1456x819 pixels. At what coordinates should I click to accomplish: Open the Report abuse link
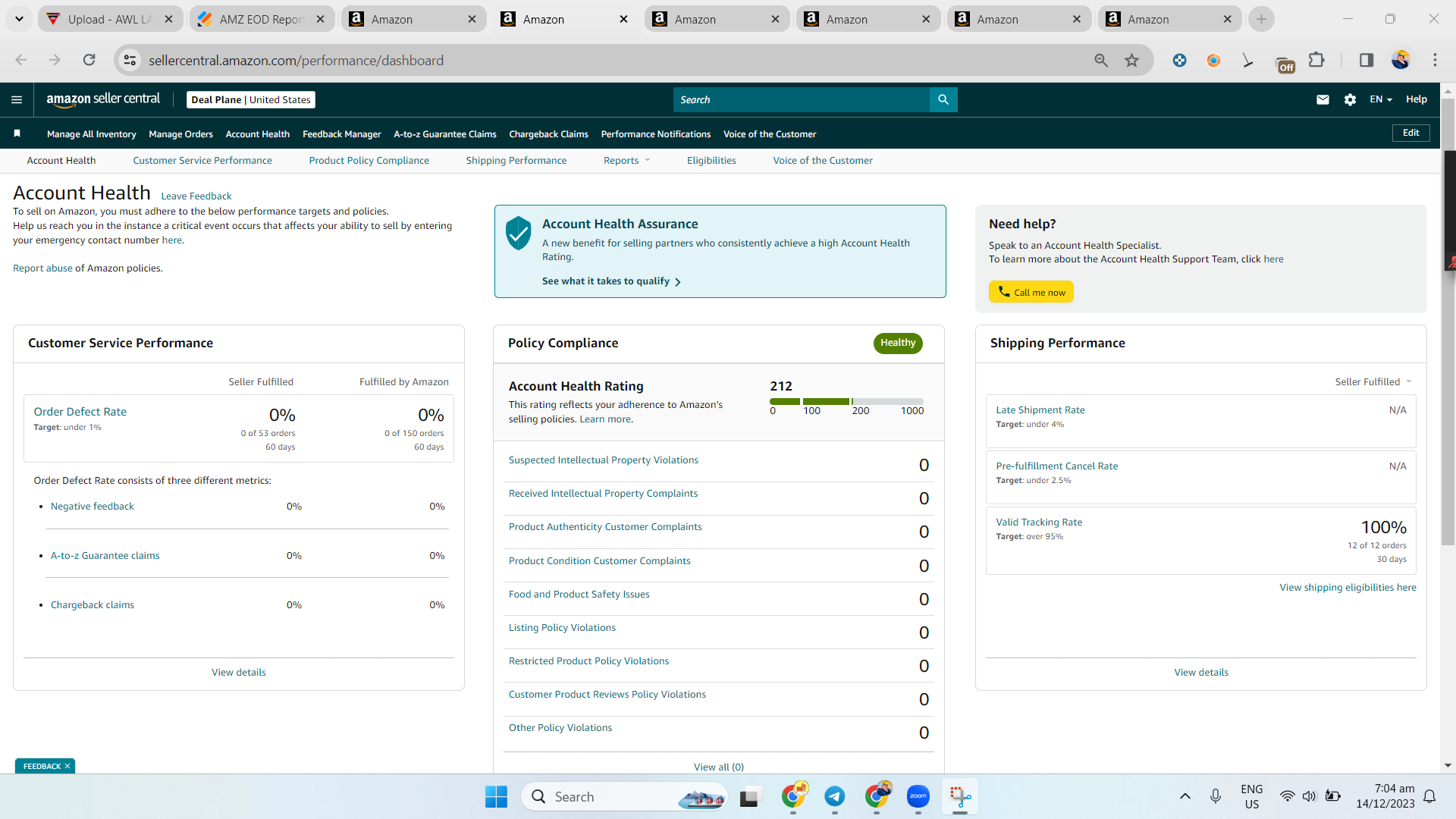pyautogui.click(x=42, y=268)
